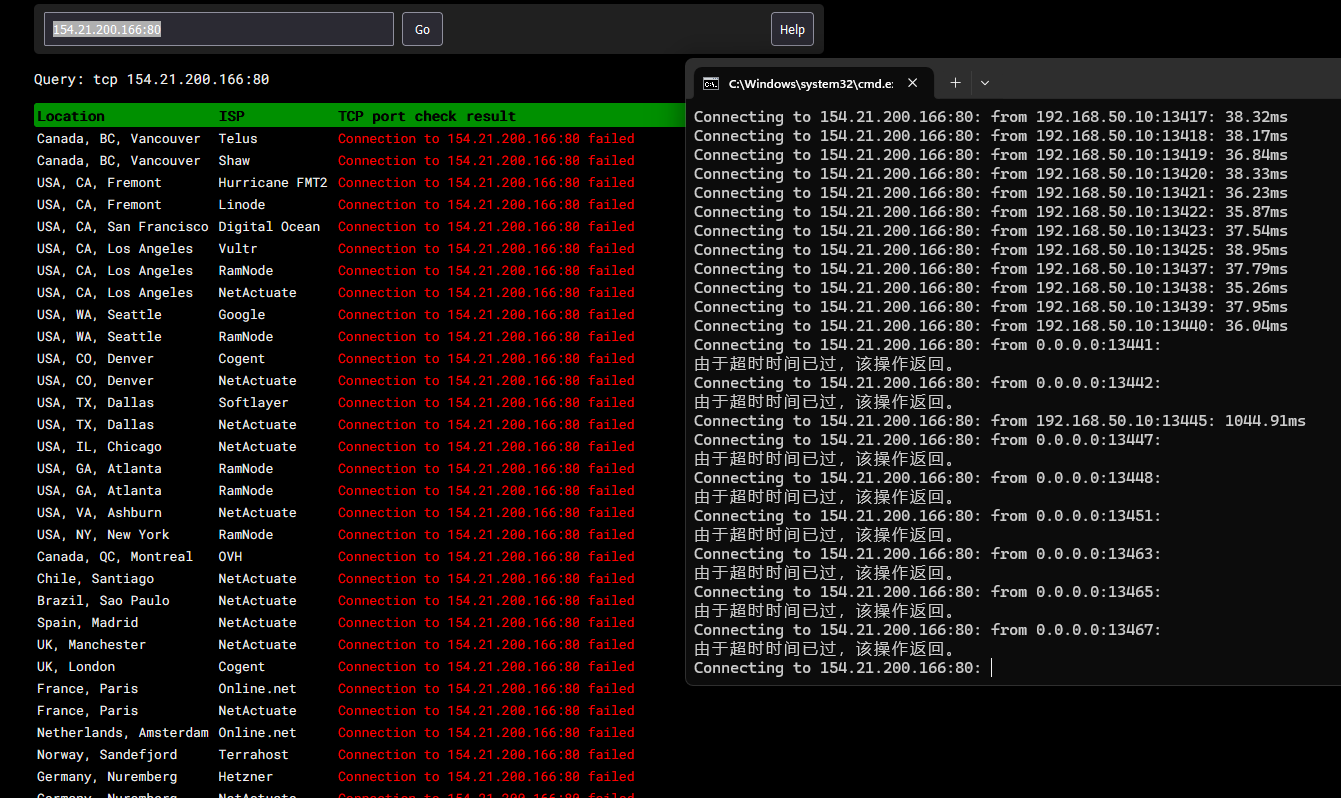
Task: Select the Hetzner ISP cell
Action: pyautogui.click(x=245, y=777)
